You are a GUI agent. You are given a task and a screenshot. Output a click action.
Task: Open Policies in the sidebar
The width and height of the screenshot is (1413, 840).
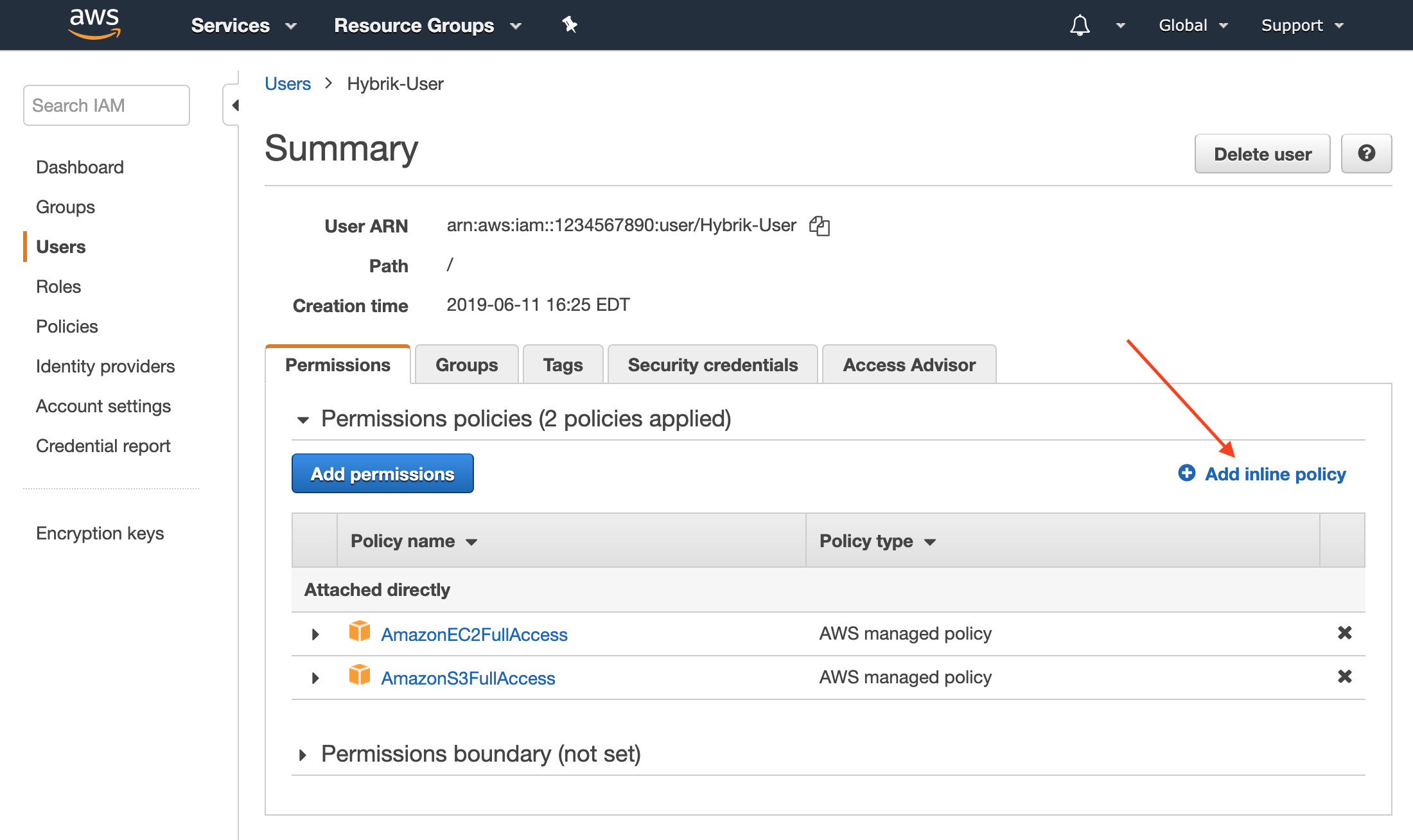coord(67,326)
